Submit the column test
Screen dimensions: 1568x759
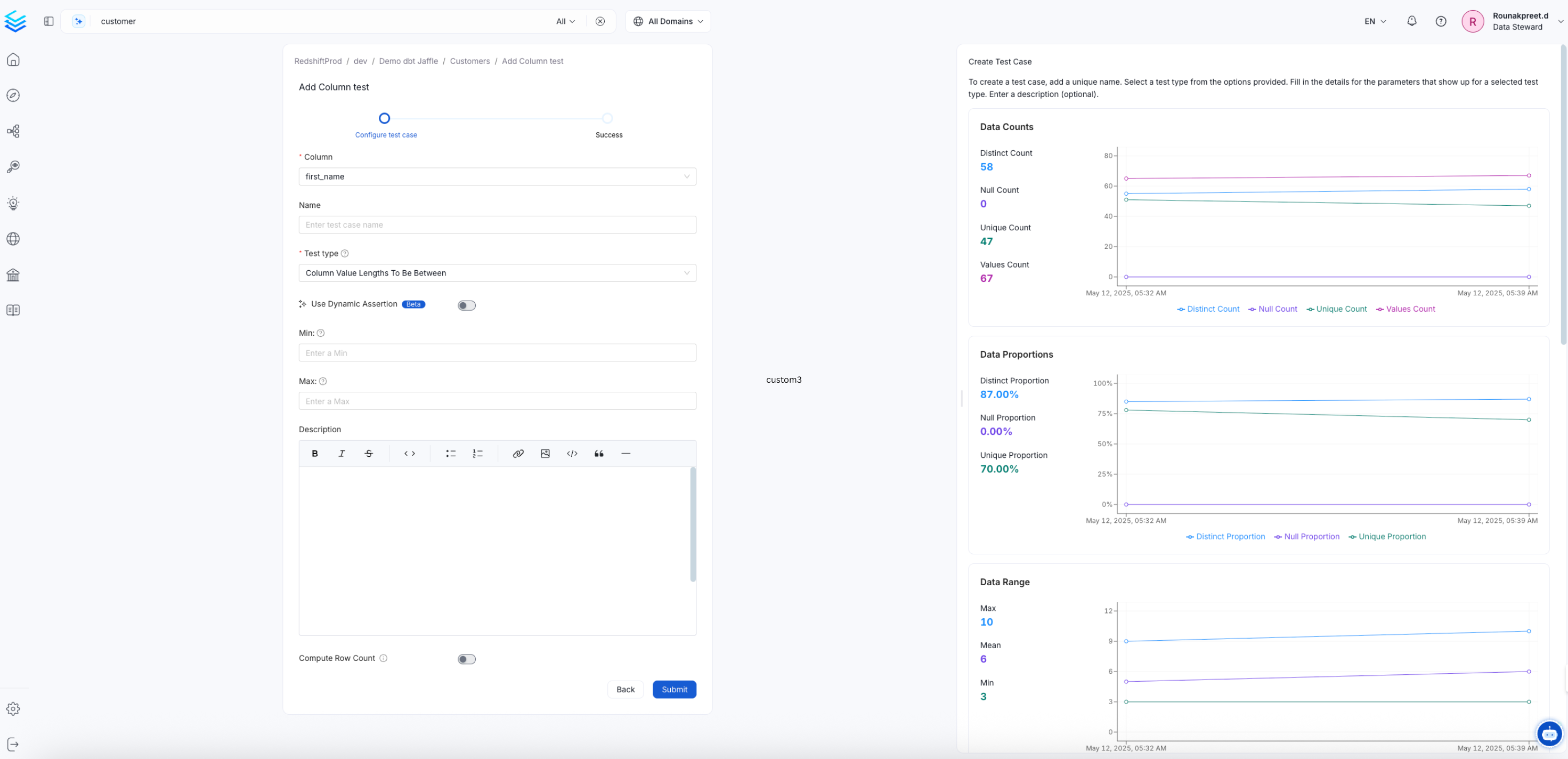674,689
